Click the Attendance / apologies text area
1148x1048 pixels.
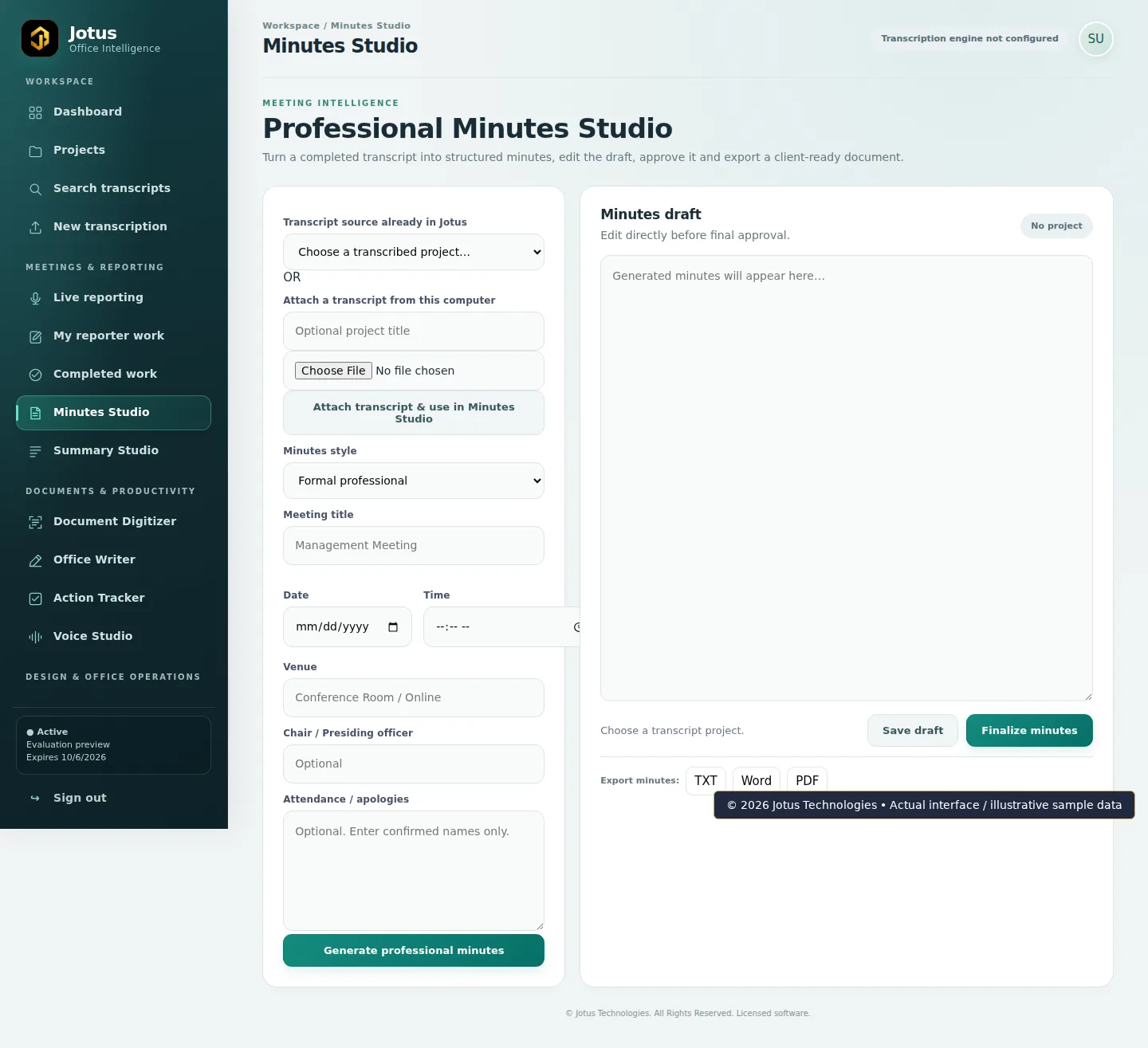pos(414,870)
